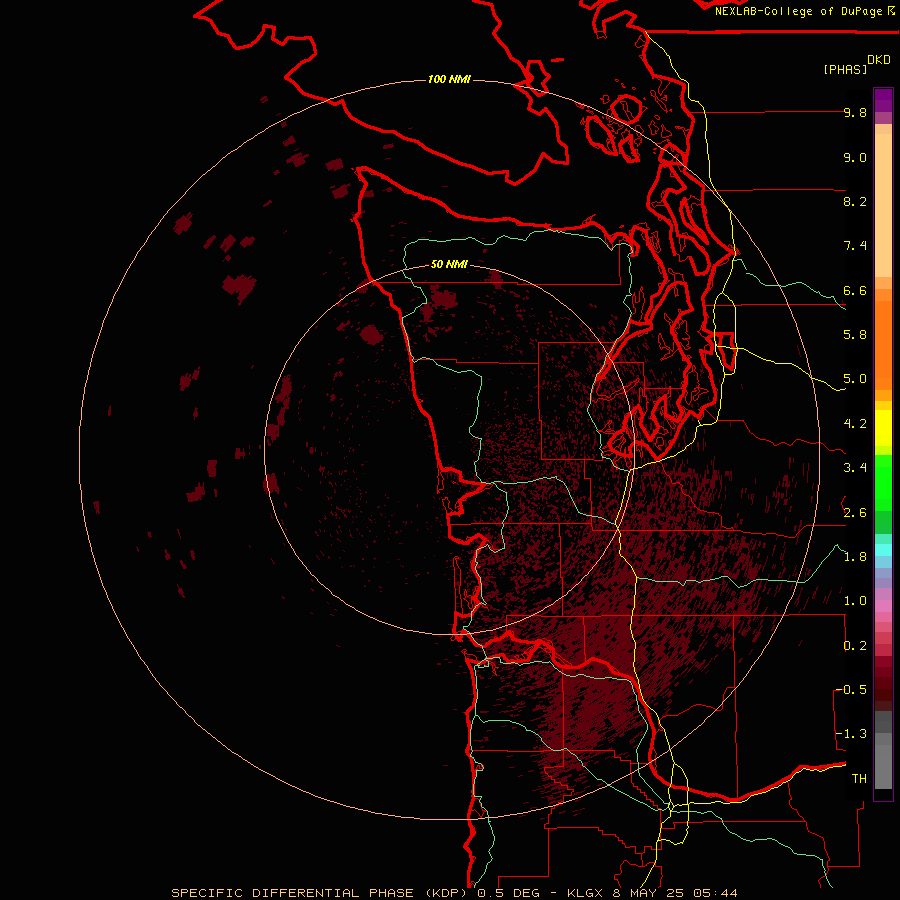Click the 1.8 scale value

point(855,557)
